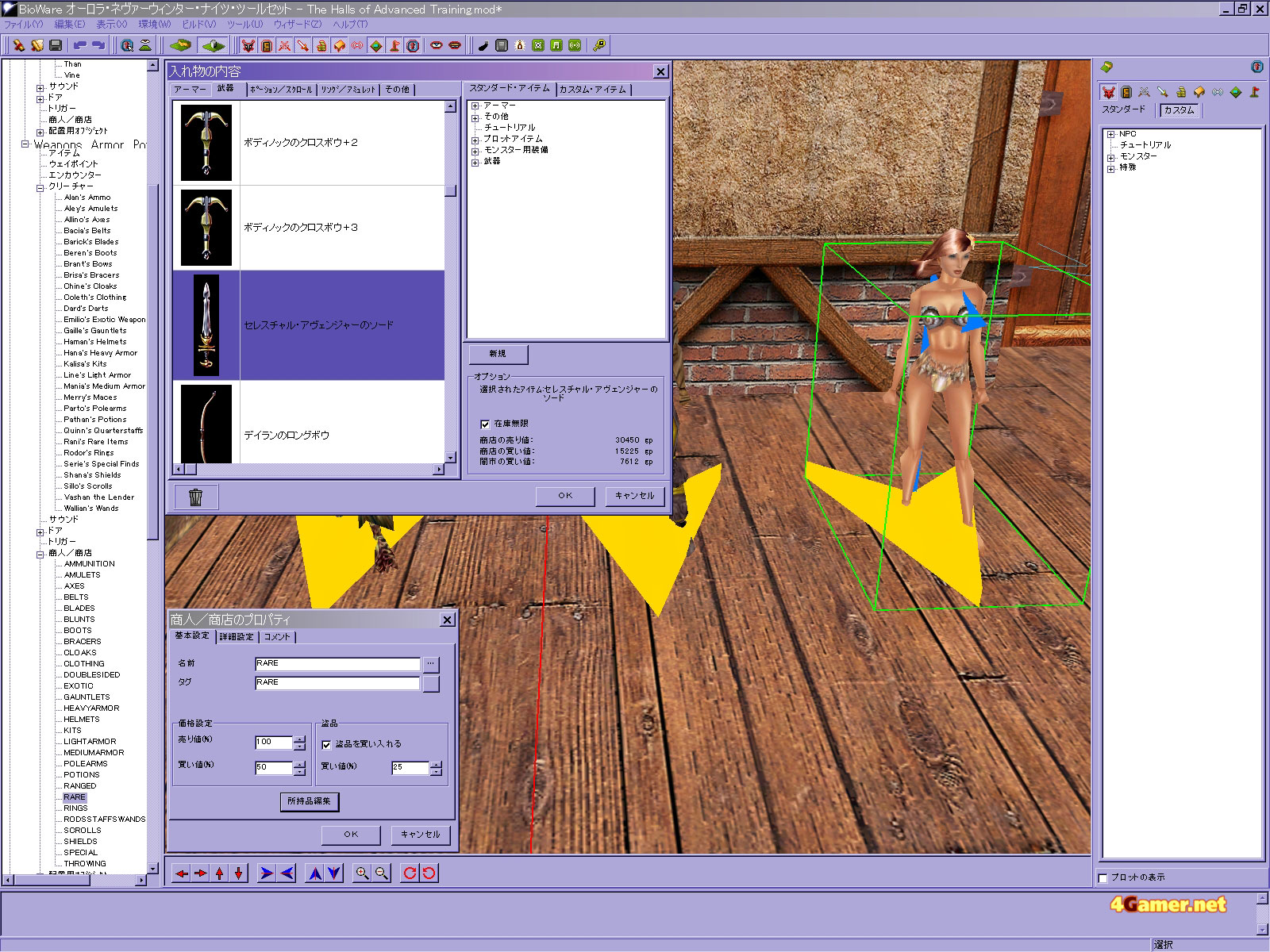The width and height of the screenshot is (1270, 952).
Task: Expand the プロットアイテム tree node
Action: pos(475,140)
